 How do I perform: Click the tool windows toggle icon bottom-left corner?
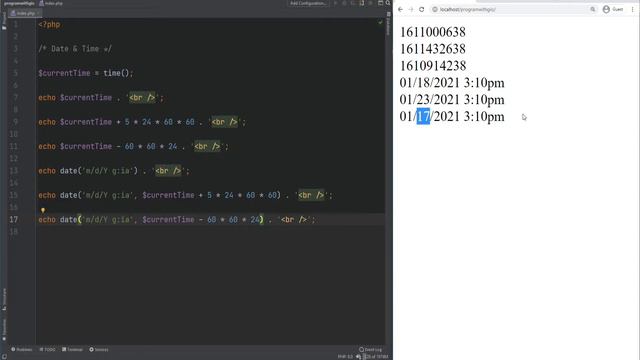click(x=4, y=357)
